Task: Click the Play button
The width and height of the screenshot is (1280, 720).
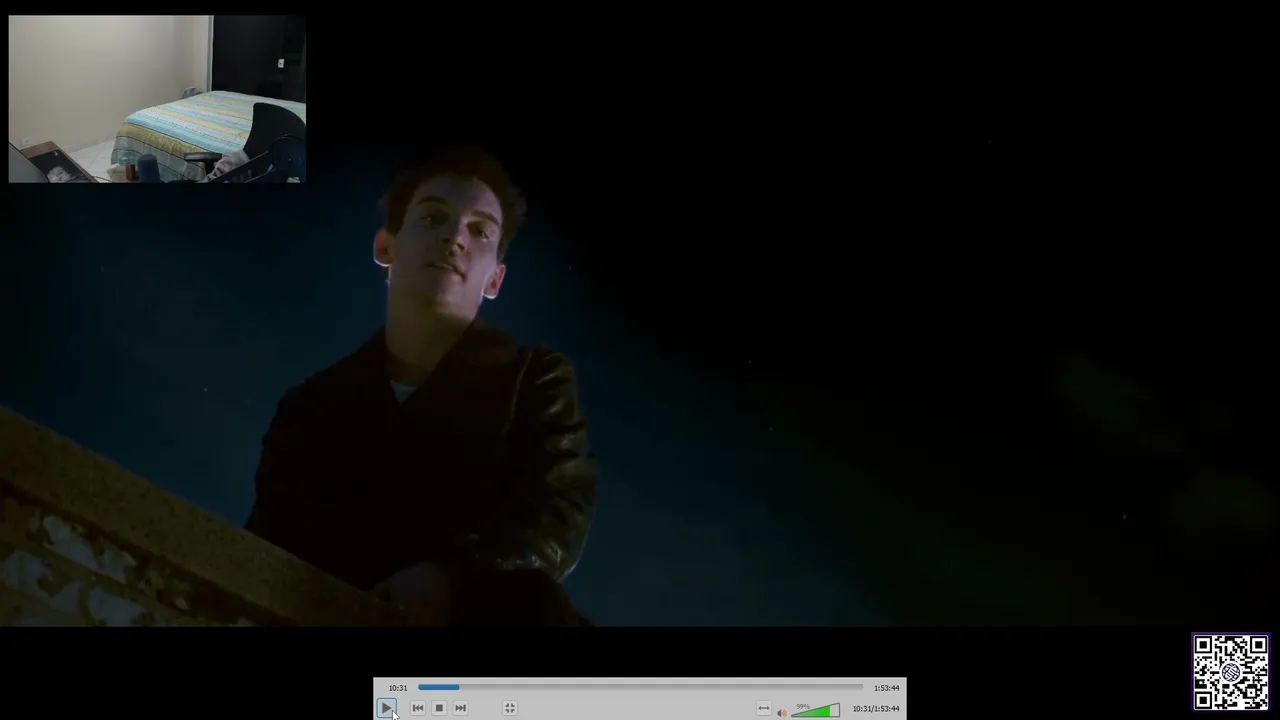Action: click(386, 708)
